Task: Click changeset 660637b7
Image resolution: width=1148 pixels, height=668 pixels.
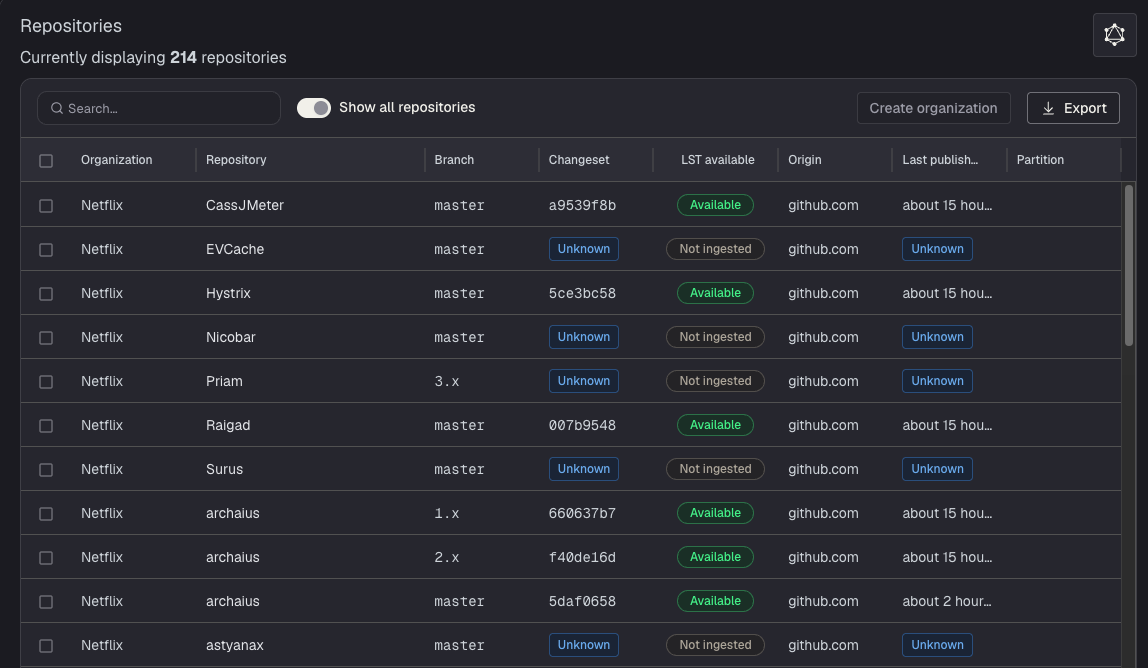Action: tap(582, 513)
